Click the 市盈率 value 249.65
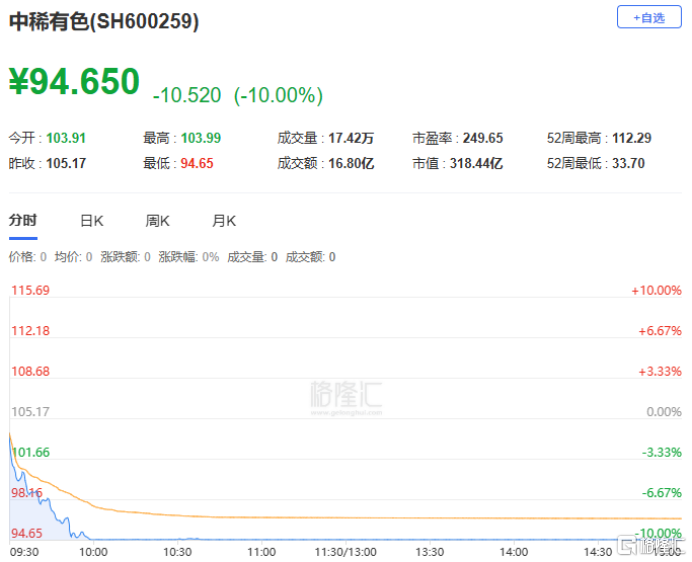The width and height of the screenshot is (692, 562). [481, 138]
